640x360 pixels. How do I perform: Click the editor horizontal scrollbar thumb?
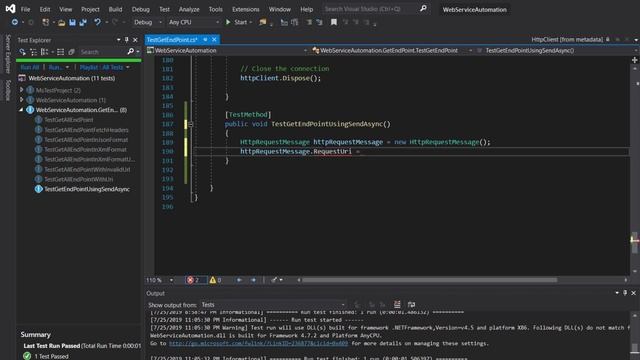tap(429, 280)
